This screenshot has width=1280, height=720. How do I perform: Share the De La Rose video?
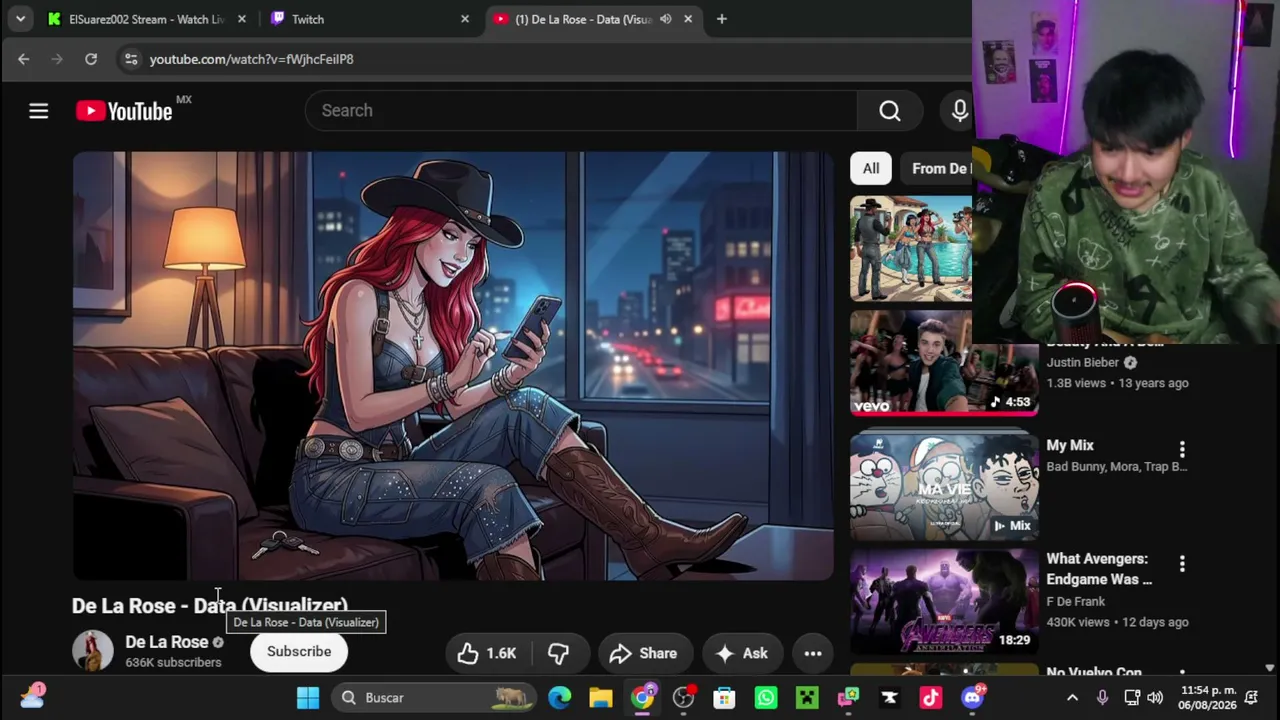pos(645,653)
